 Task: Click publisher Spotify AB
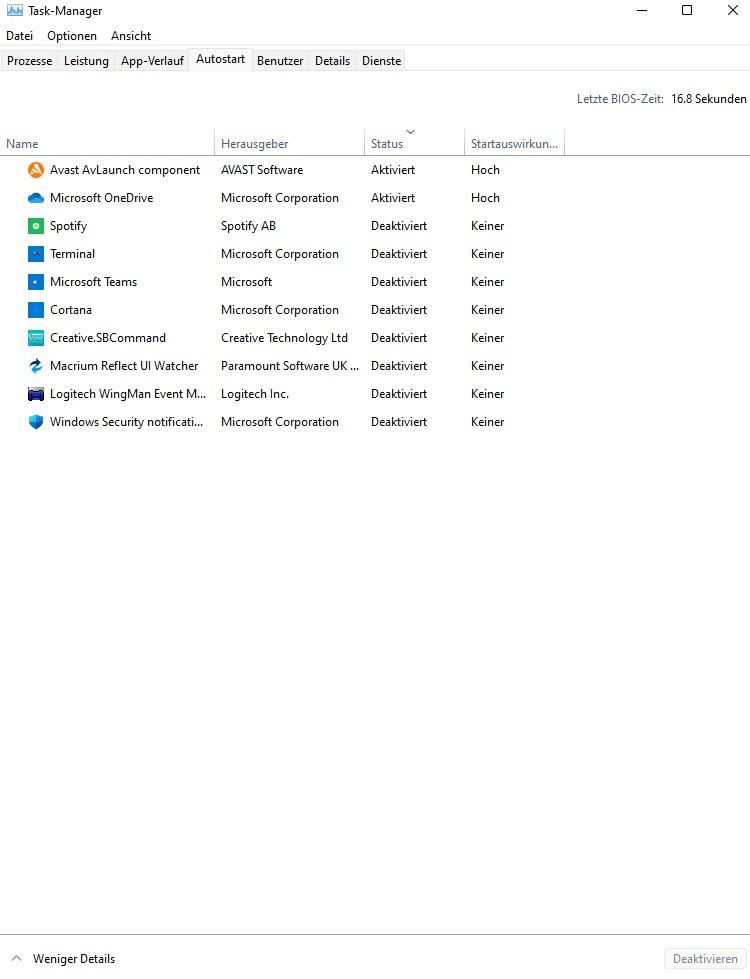click(x=248, y=226)
